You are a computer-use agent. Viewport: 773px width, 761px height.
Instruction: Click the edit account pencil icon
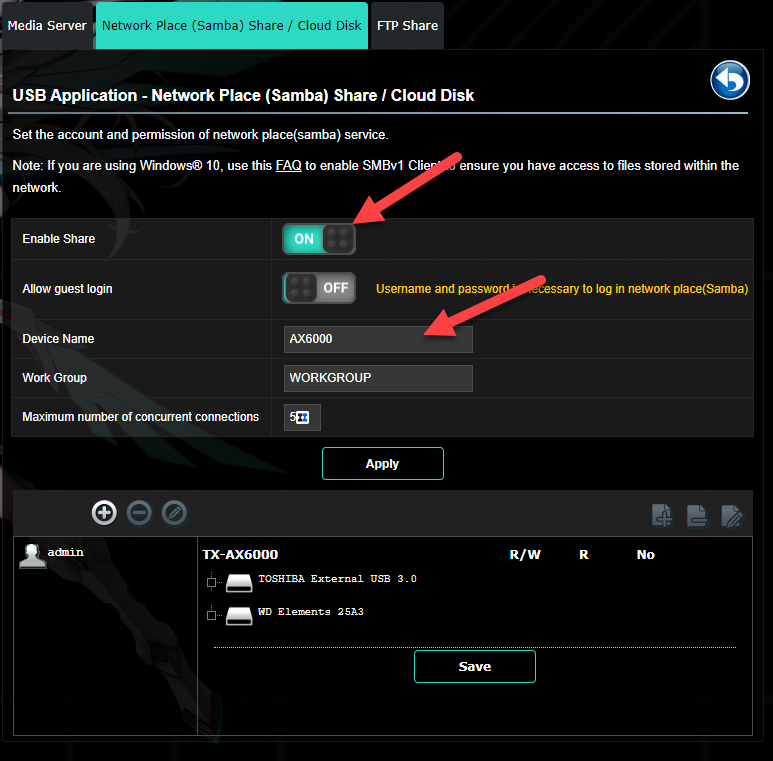click(x=174, y=513)
